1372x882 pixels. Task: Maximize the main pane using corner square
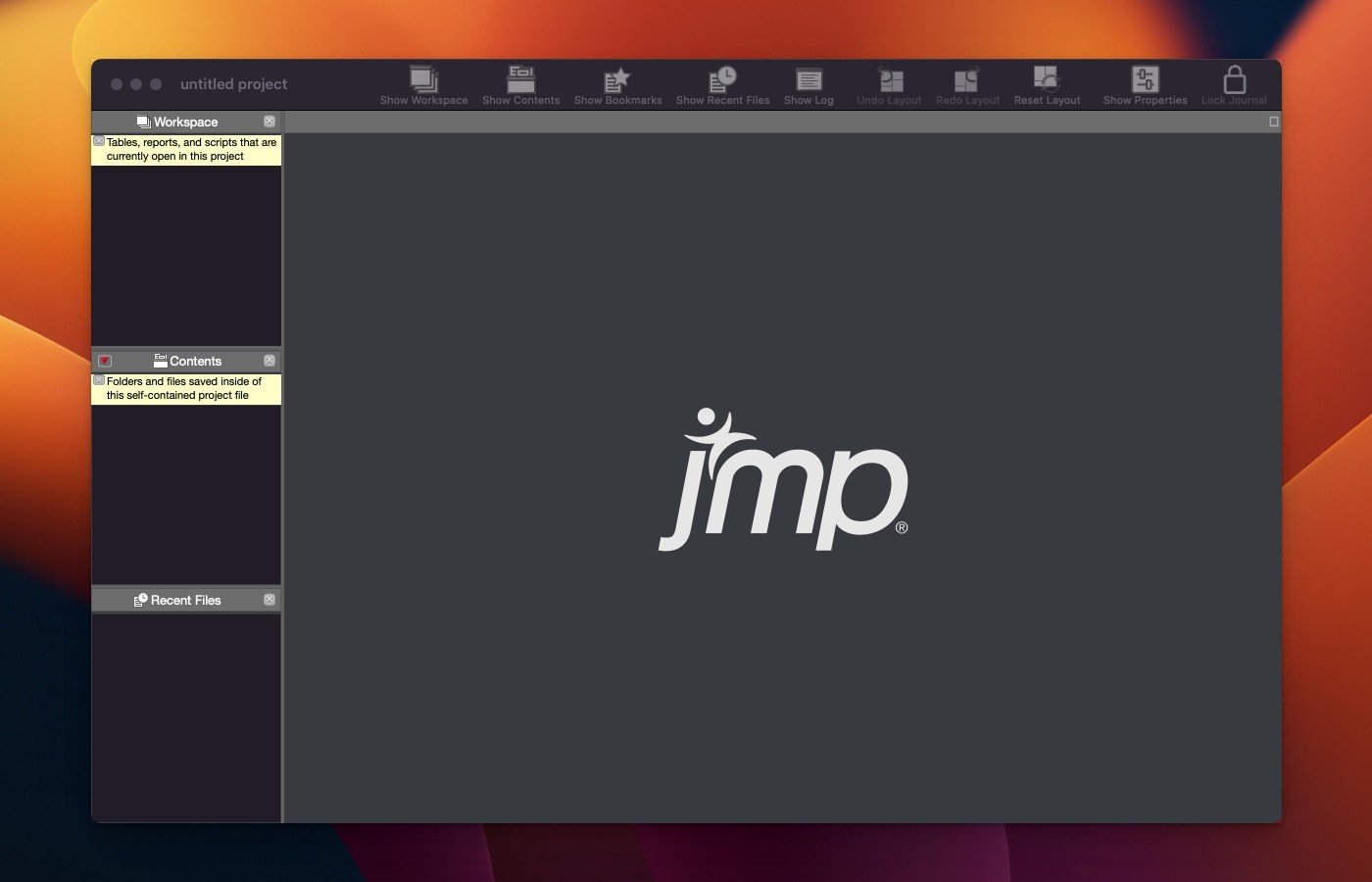1273,122
